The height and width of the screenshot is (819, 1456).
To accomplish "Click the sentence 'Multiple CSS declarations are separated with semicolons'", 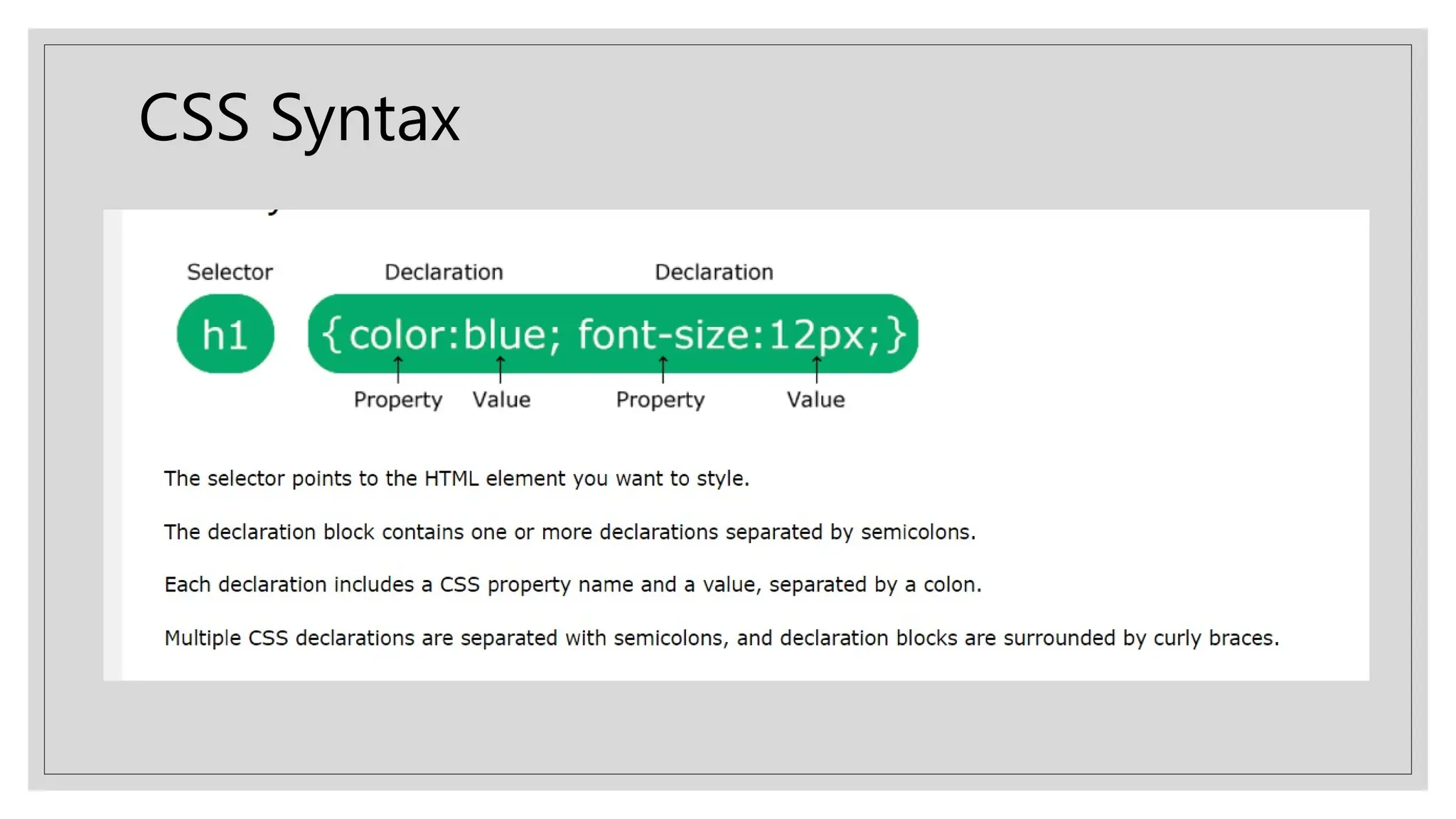I will (721, 638).
